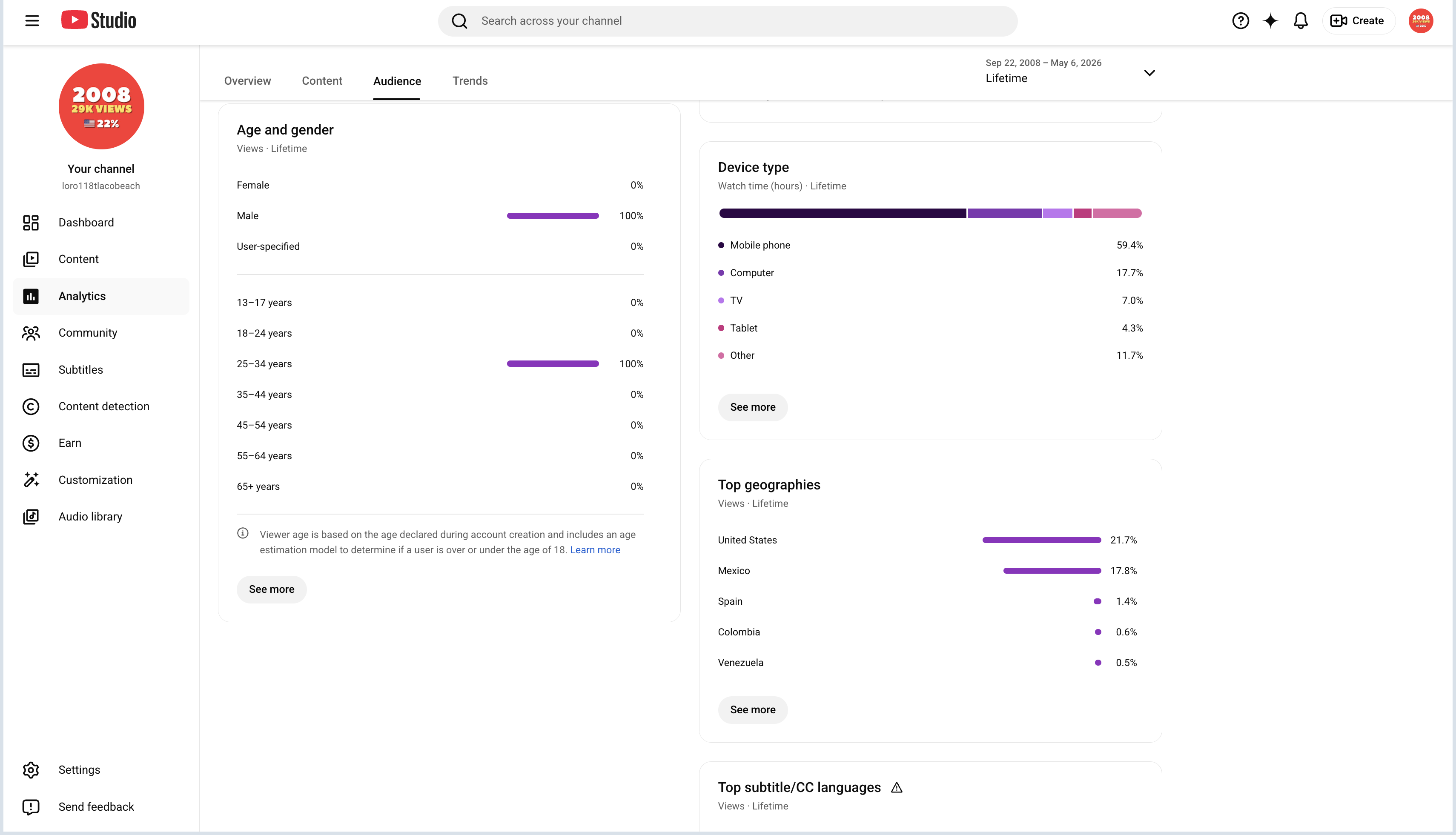Open the Earn dollar icon

[x=31, y=443]
